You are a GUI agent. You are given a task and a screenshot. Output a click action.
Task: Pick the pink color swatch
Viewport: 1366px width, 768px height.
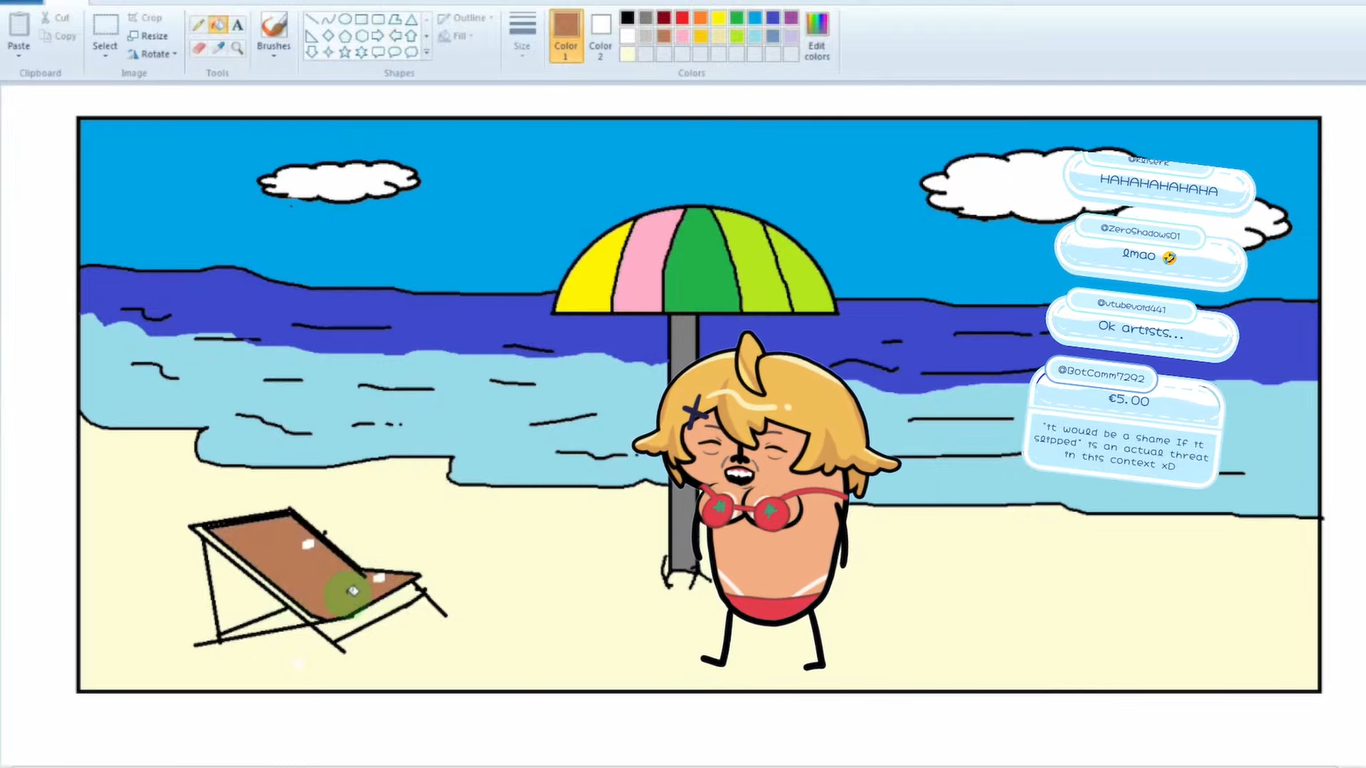(x=682, y=36)
